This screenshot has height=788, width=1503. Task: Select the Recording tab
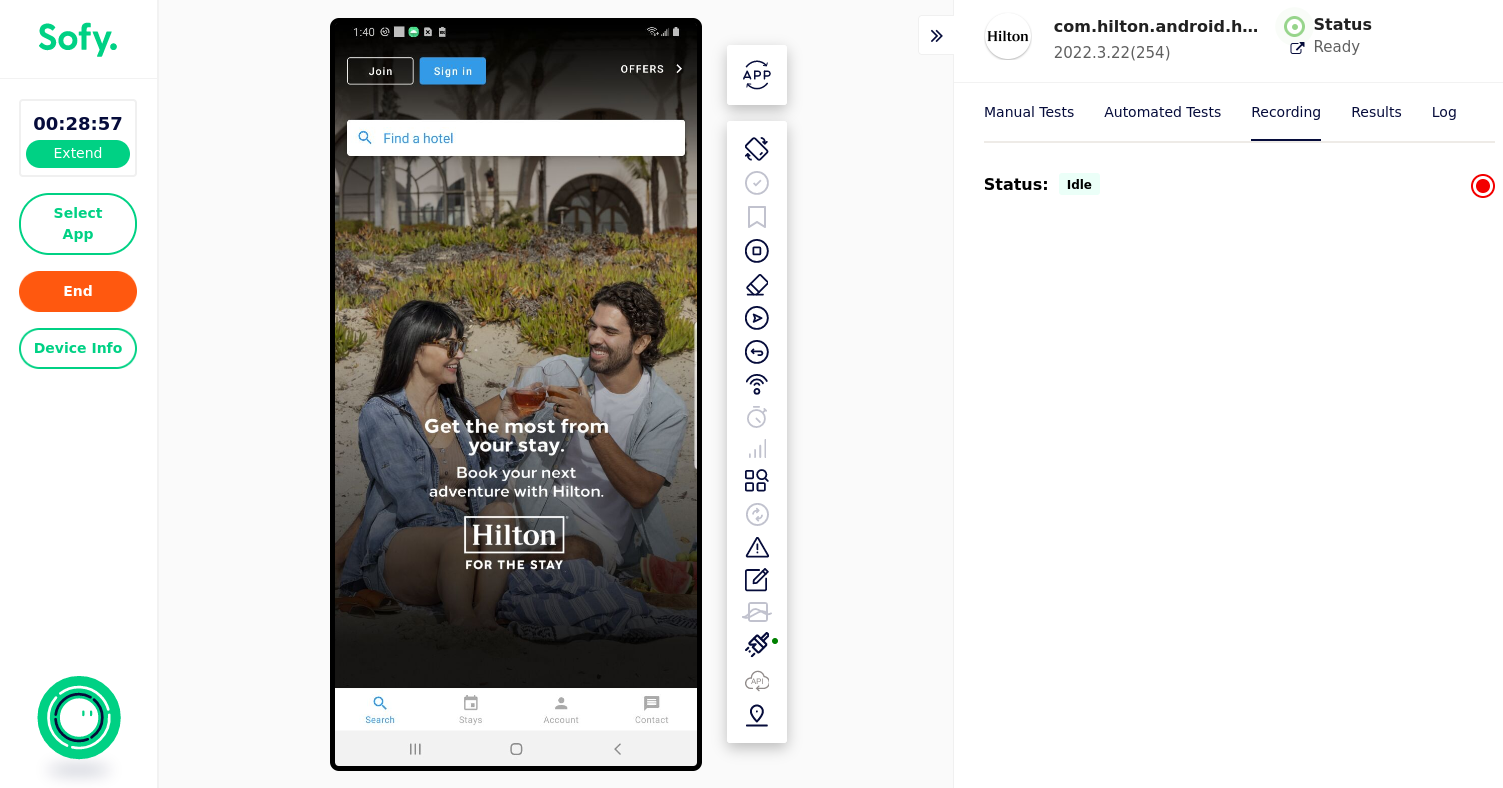[1286, 112]
